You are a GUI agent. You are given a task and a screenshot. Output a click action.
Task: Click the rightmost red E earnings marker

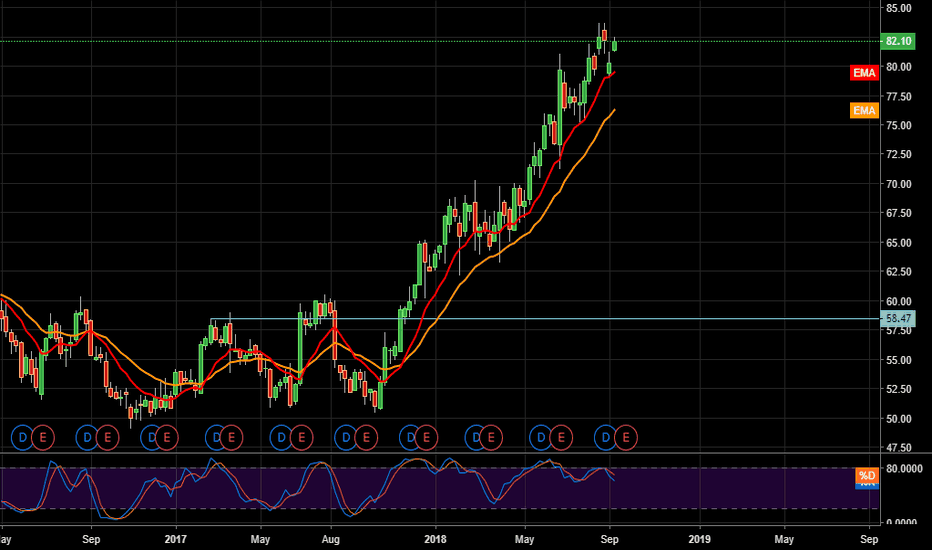click(x=626, y=438)
